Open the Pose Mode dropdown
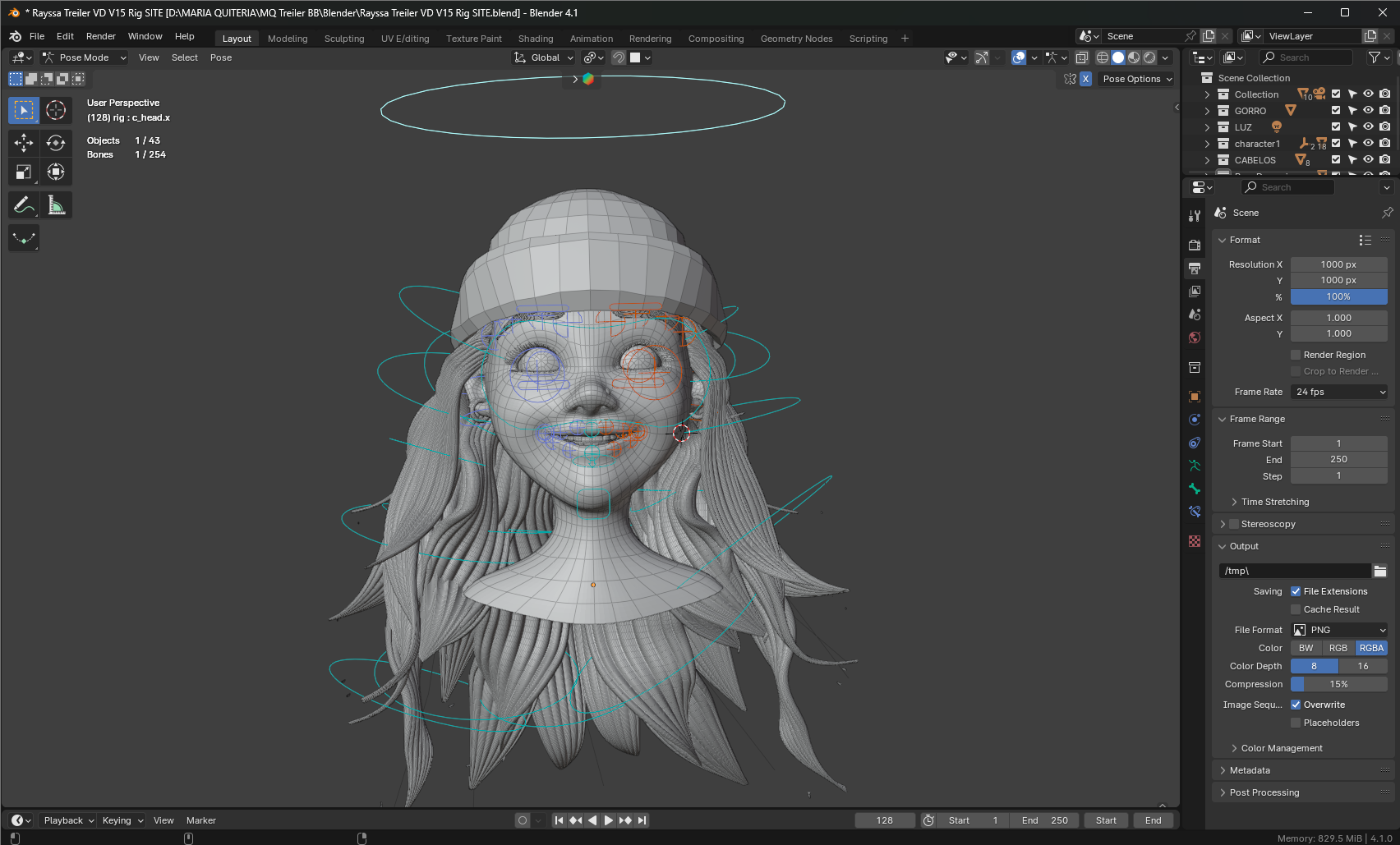This screenshot has width=1400, height=845. click(85, 57)
